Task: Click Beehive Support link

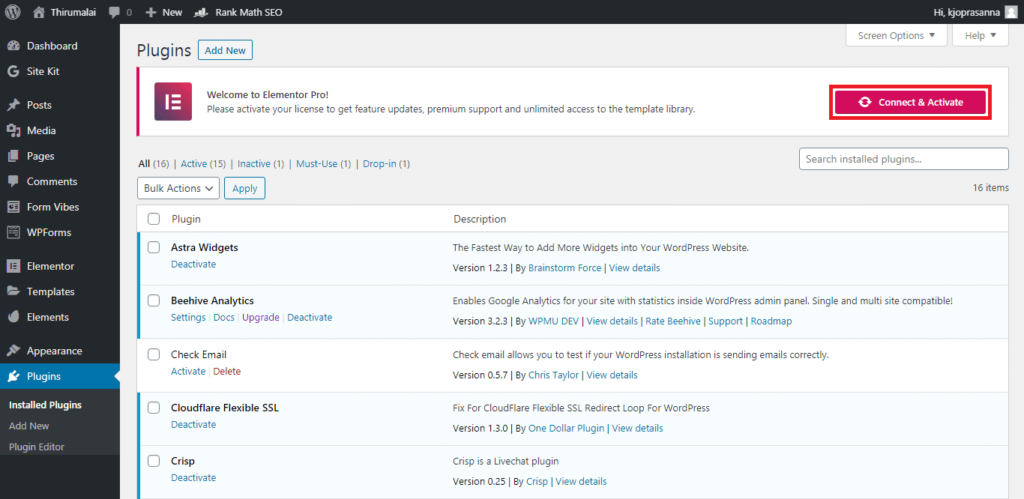Action: (726, 321)
